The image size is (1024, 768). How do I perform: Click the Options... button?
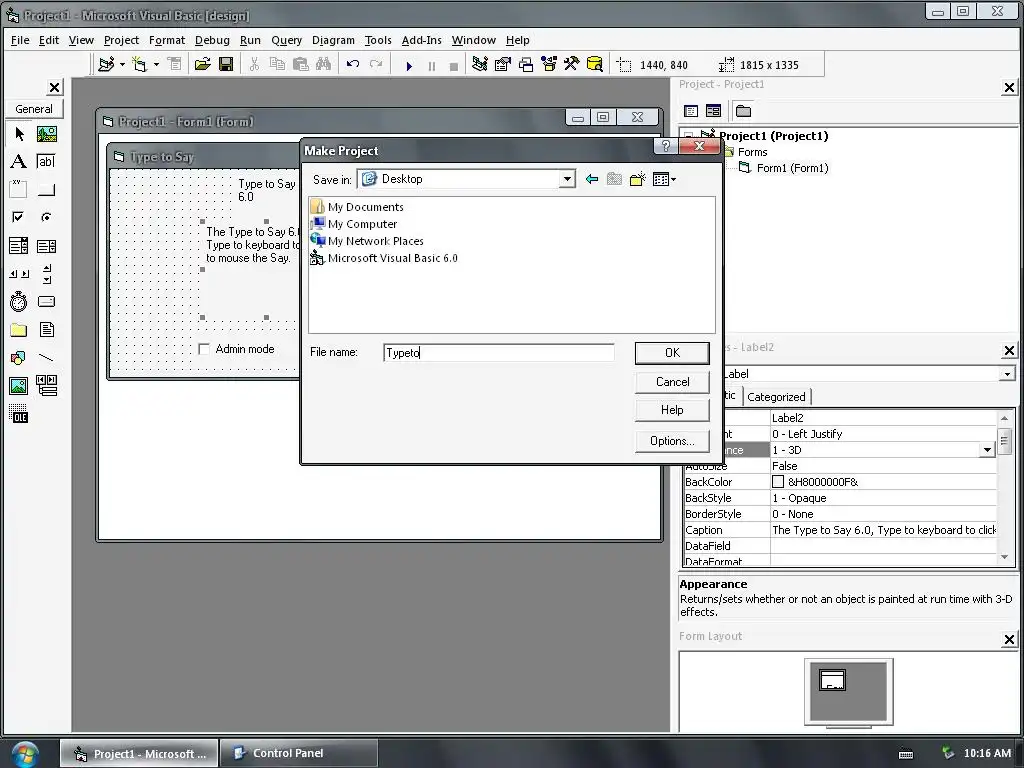(x=672, y=441)
